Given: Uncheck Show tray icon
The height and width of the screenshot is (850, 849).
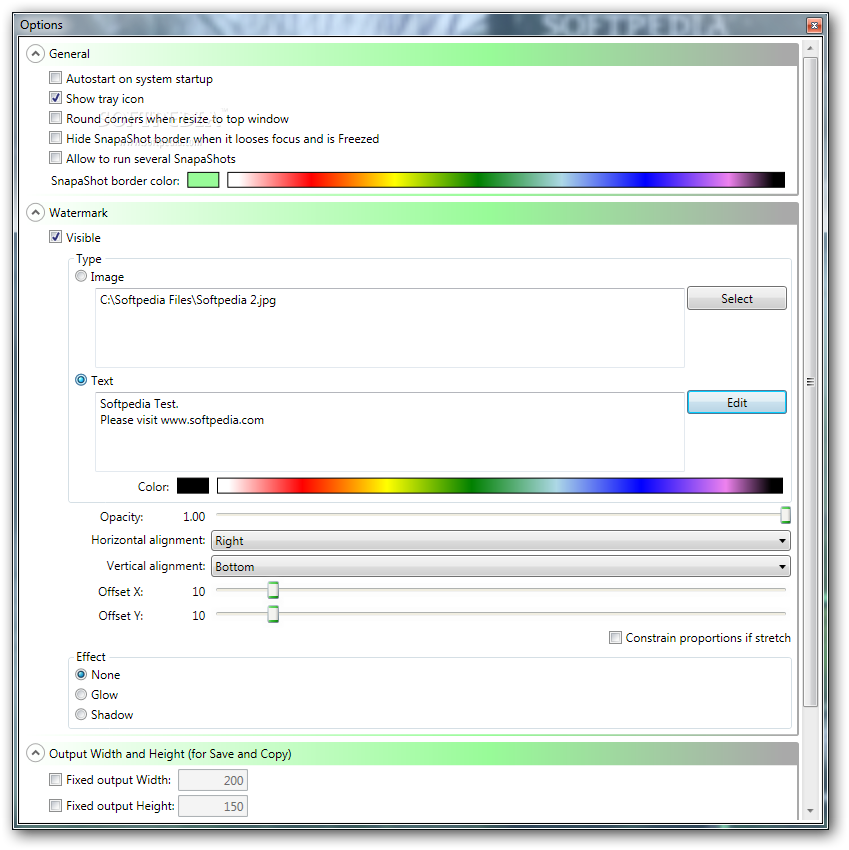Looking at the screenshot, I should coord(55,98).
